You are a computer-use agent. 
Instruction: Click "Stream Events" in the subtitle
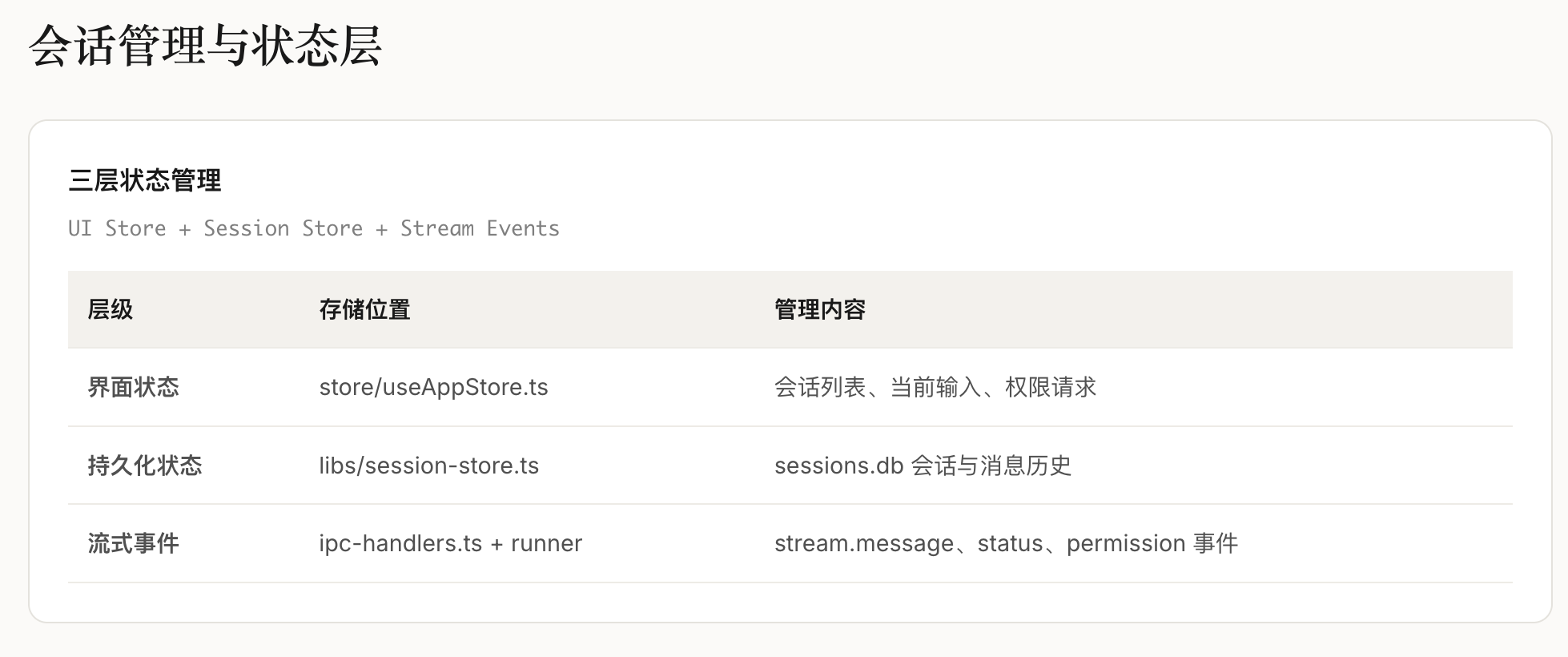(x=480, y=228)
